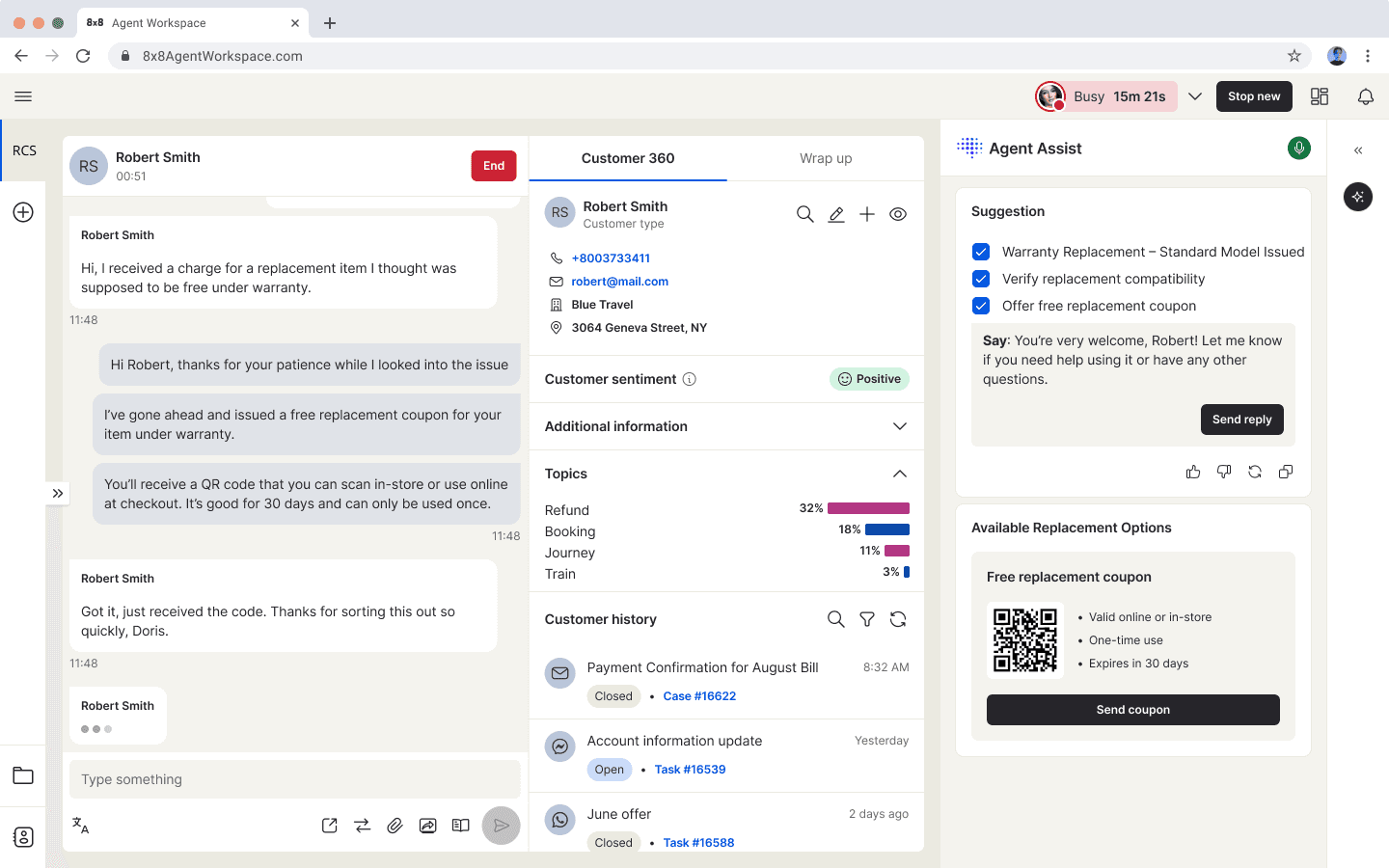Collapse the Topics section
1389x868 pixels.
click(900, 474)
